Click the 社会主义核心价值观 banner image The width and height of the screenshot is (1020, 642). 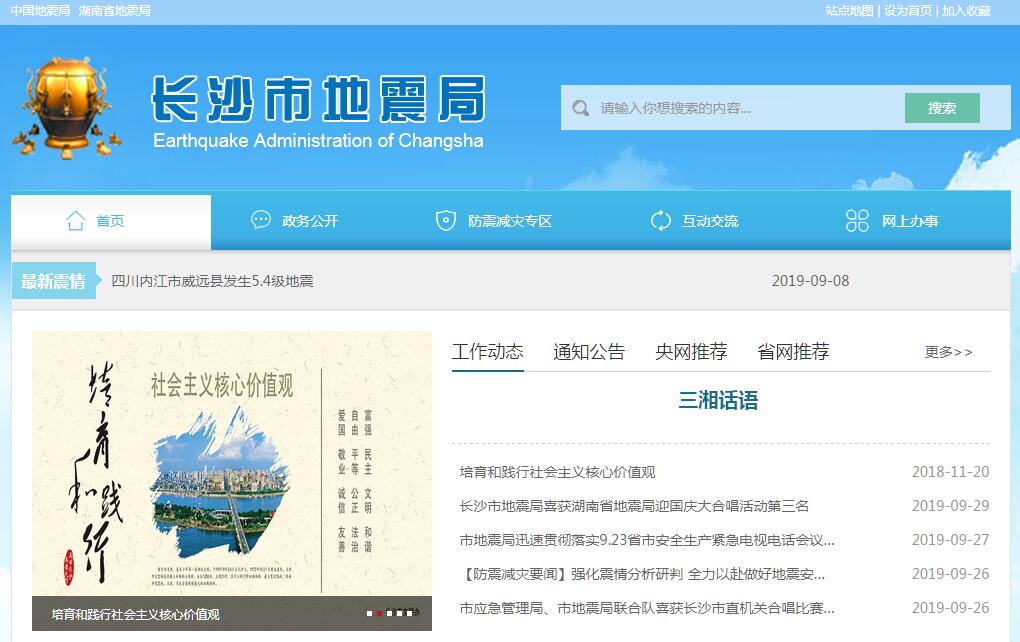tap(232, 465)
